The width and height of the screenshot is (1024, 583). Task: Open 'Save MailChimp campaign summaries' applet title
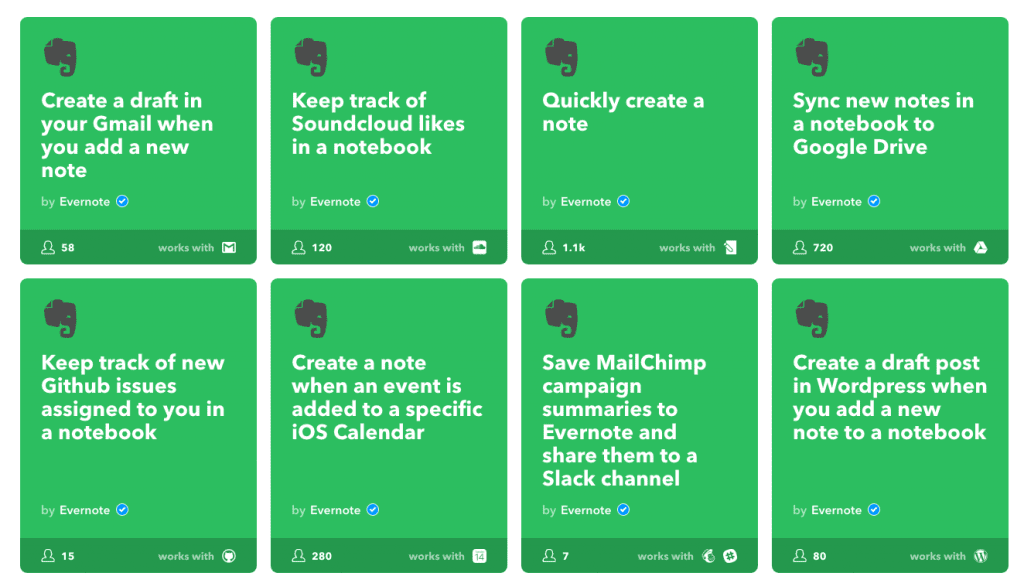pyautogui.click(x=624, y=420)
